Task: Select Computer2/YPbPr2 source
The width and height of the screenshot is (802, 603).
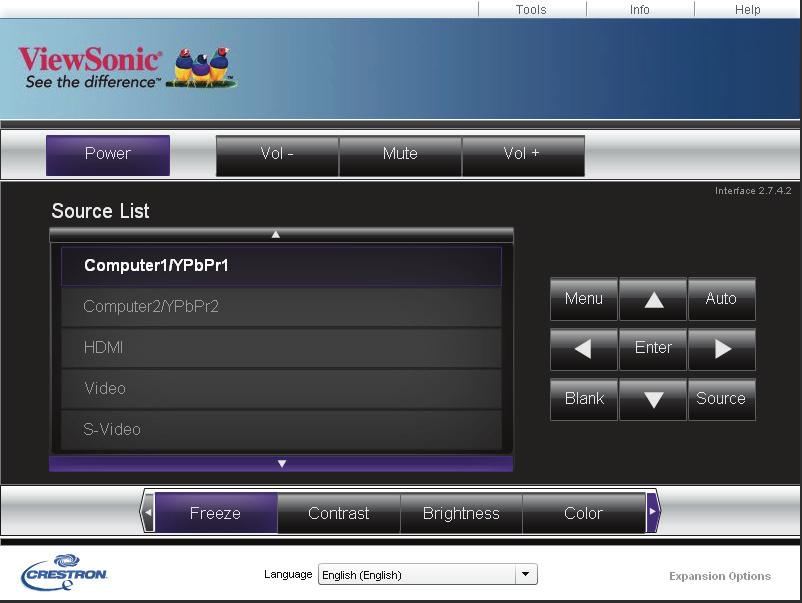Action: tap(281, 307)
